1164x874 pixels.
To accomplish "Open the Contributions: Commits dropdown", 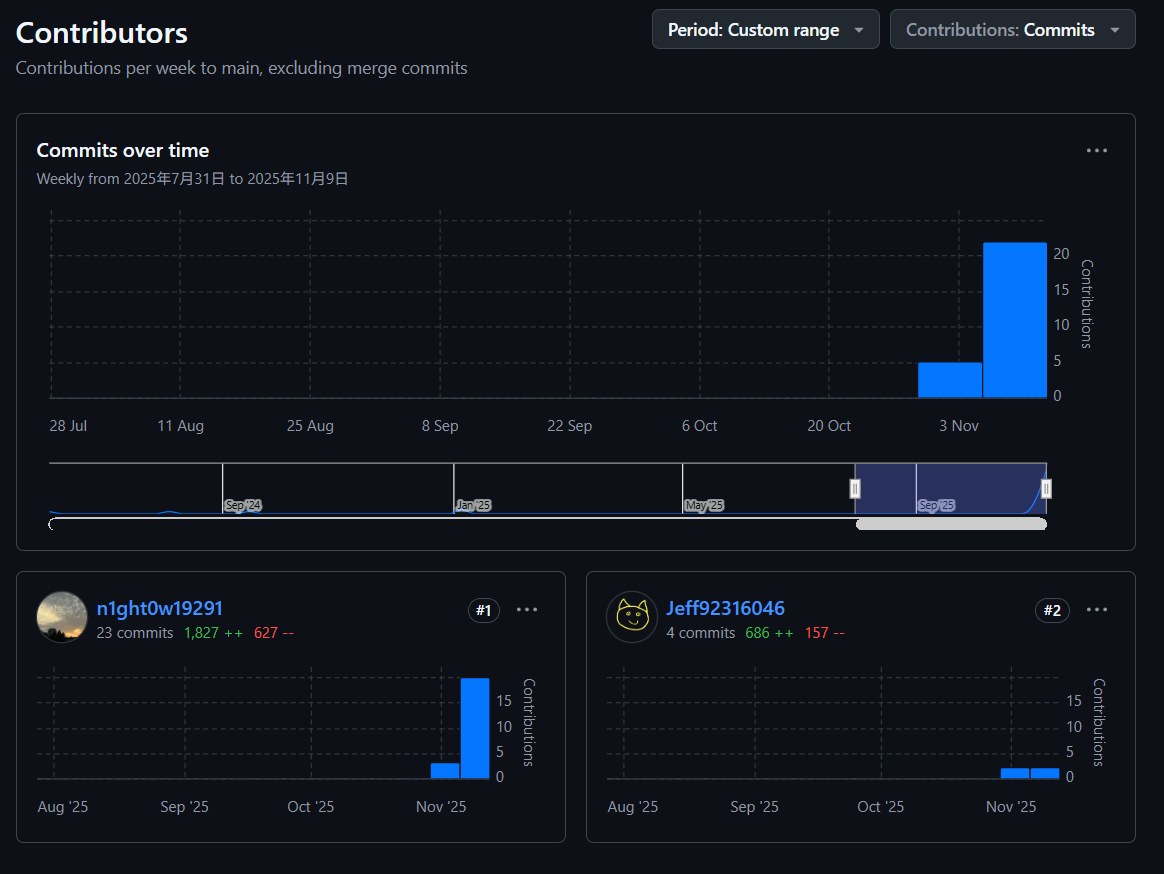I will [x=1012, y=29].
